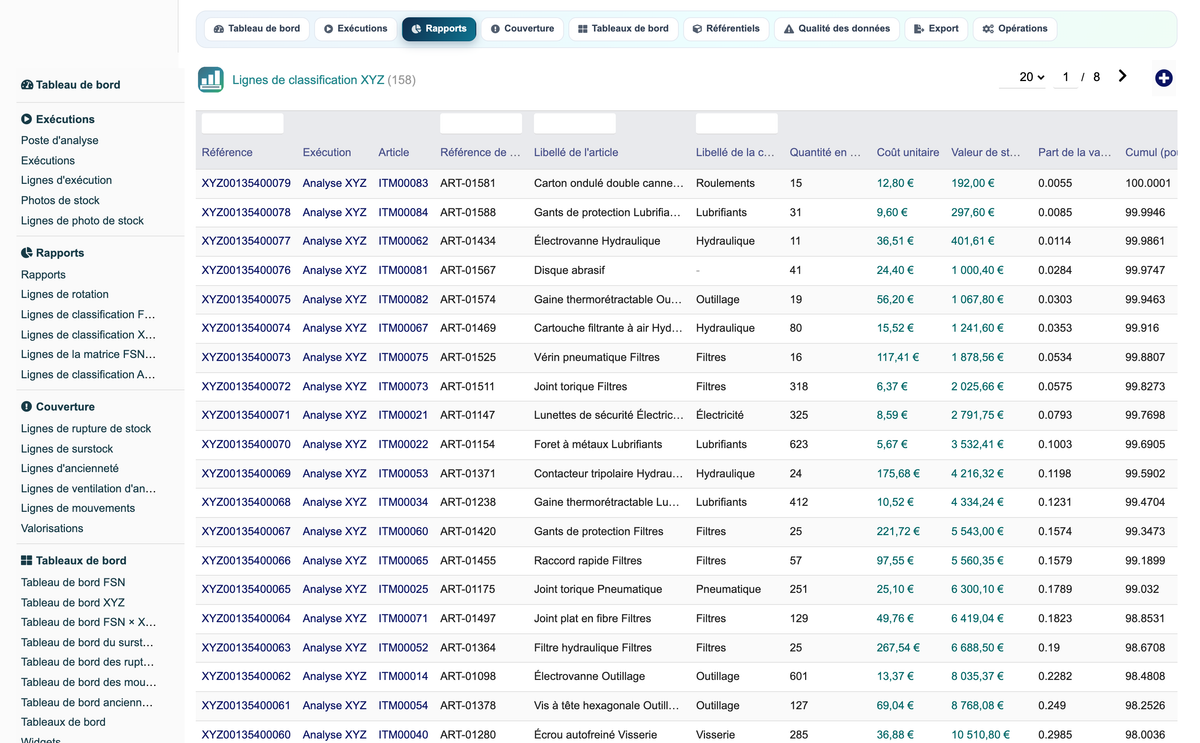The height and width of the screenshot is (743, 1200).
Task: Select quantity 623 cell
Action: (799, 444)
